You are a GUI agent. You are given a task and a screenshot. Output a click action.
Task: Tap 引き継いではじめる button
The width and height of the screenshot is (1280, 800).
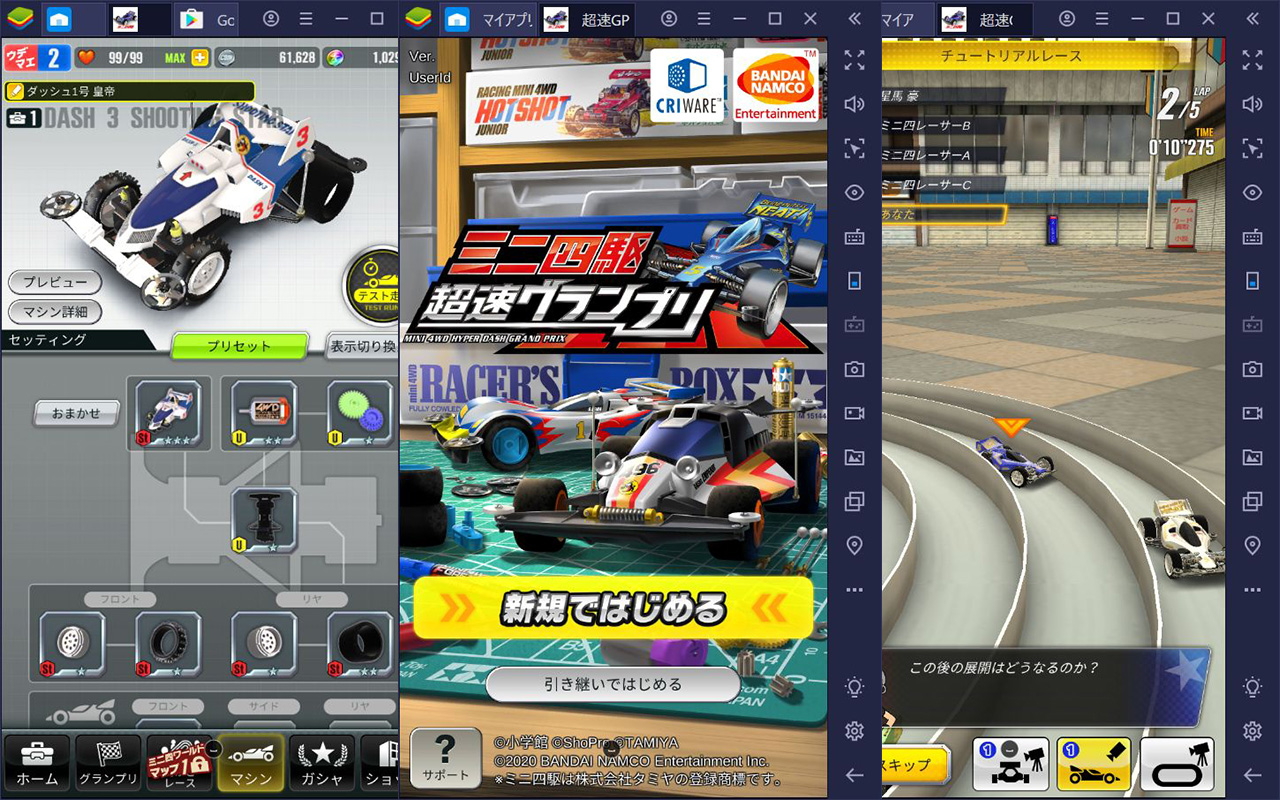[x=613, y=685]
